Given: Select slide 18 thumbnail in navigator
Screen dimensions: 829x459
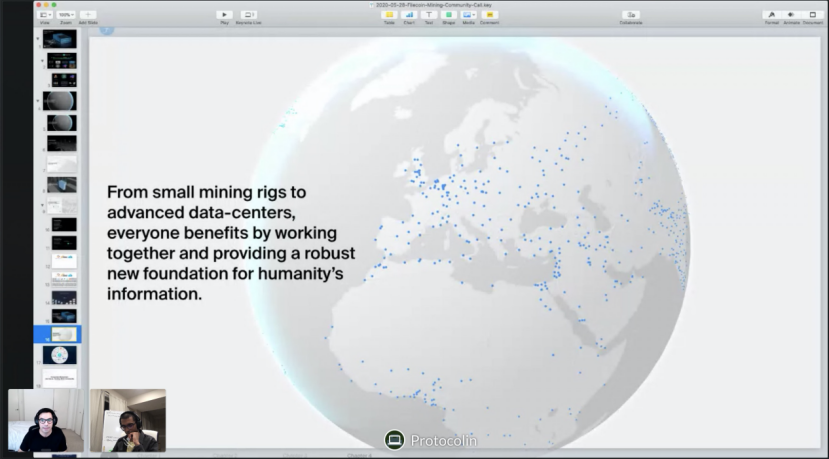Looking at the screenshot, I should click(x=59, y=378).
